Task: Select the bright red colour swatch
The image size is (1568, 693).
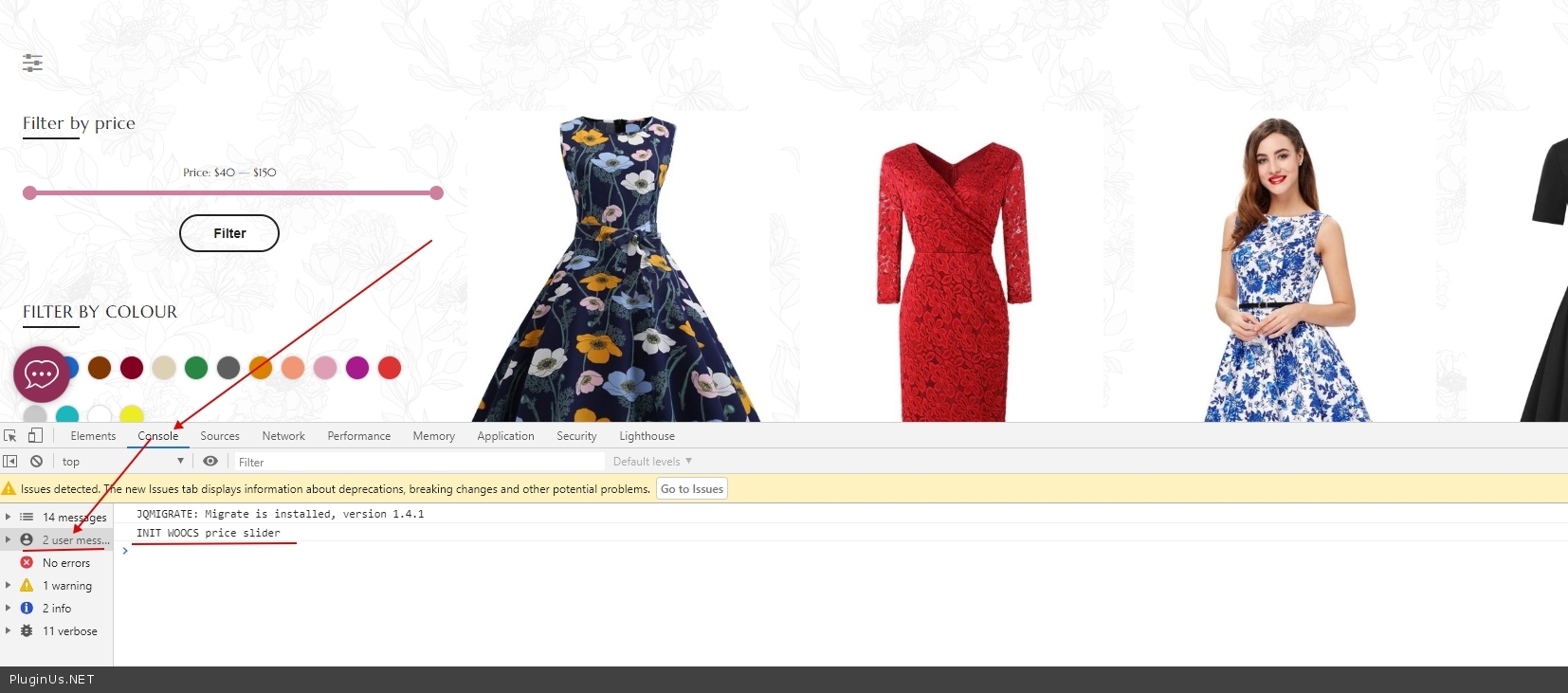Action: pos(390,368)
